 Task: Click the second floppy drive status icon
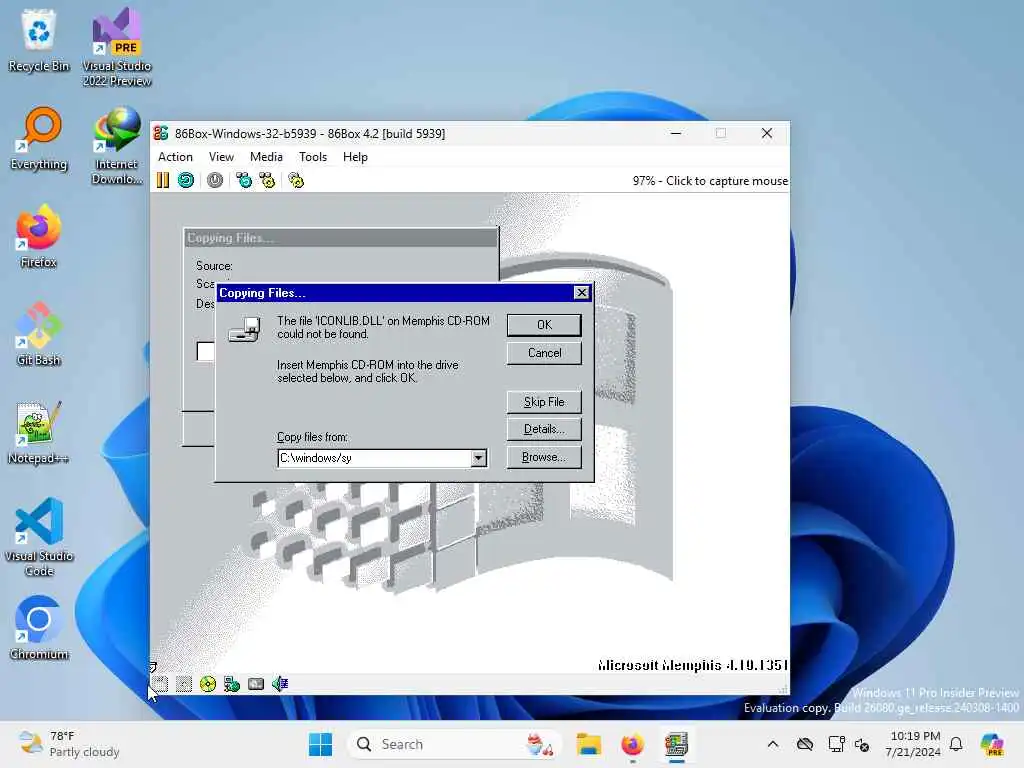(x=184, y=684)
